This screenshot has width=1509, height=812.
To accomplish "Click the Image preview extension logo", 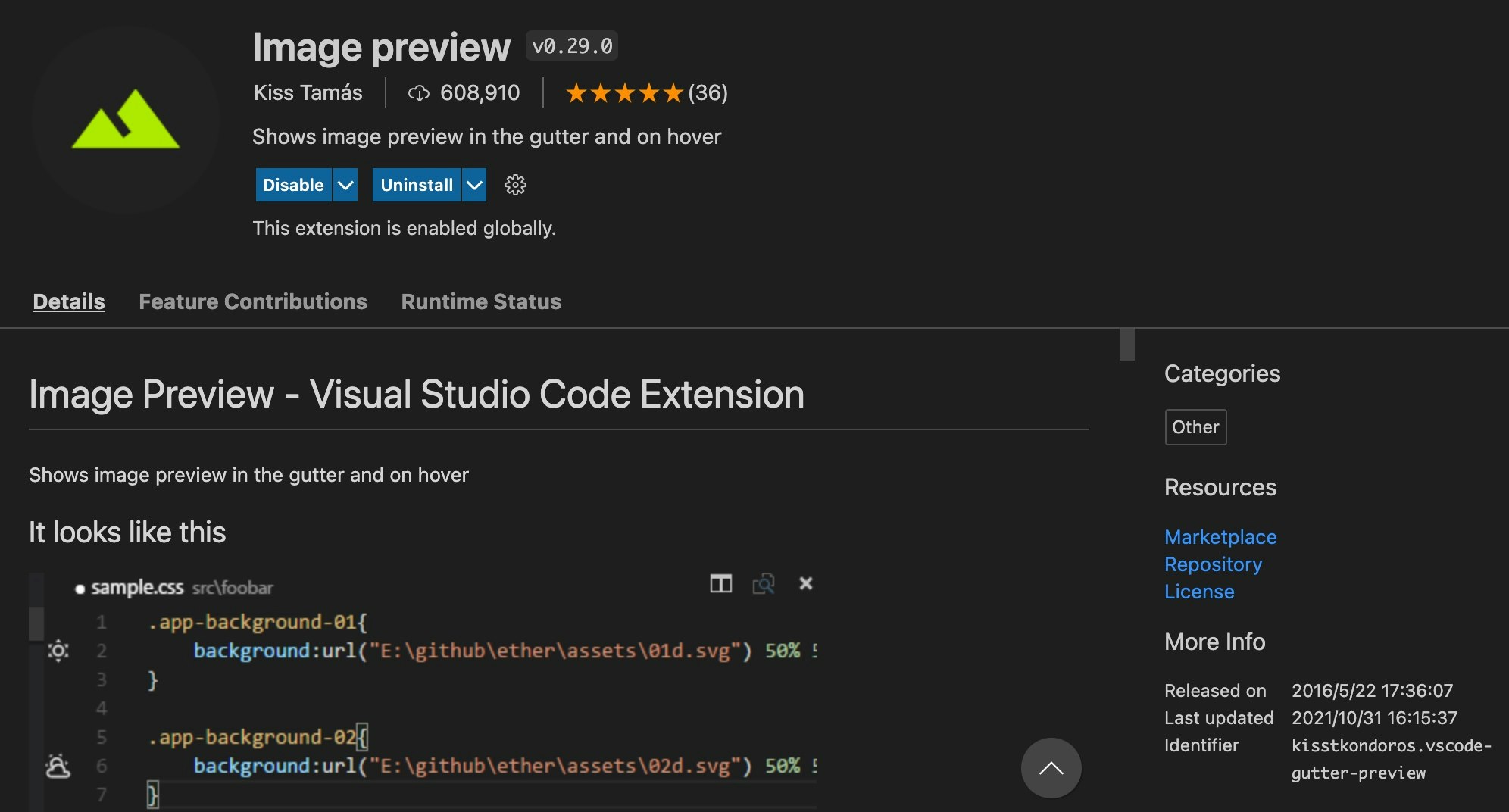I will [126, 120].
